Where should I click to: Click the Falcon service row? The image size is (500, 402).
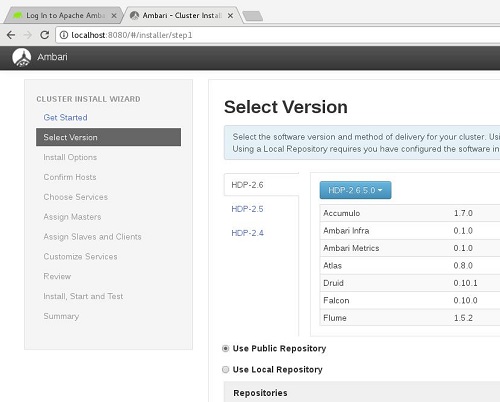pyautogui.click(x=410, y=300)
